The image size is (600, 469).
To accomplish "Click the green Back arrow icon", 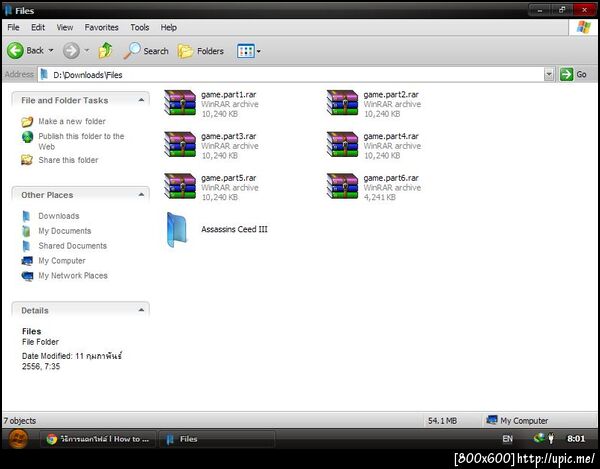I will click(x=15, y=51).
